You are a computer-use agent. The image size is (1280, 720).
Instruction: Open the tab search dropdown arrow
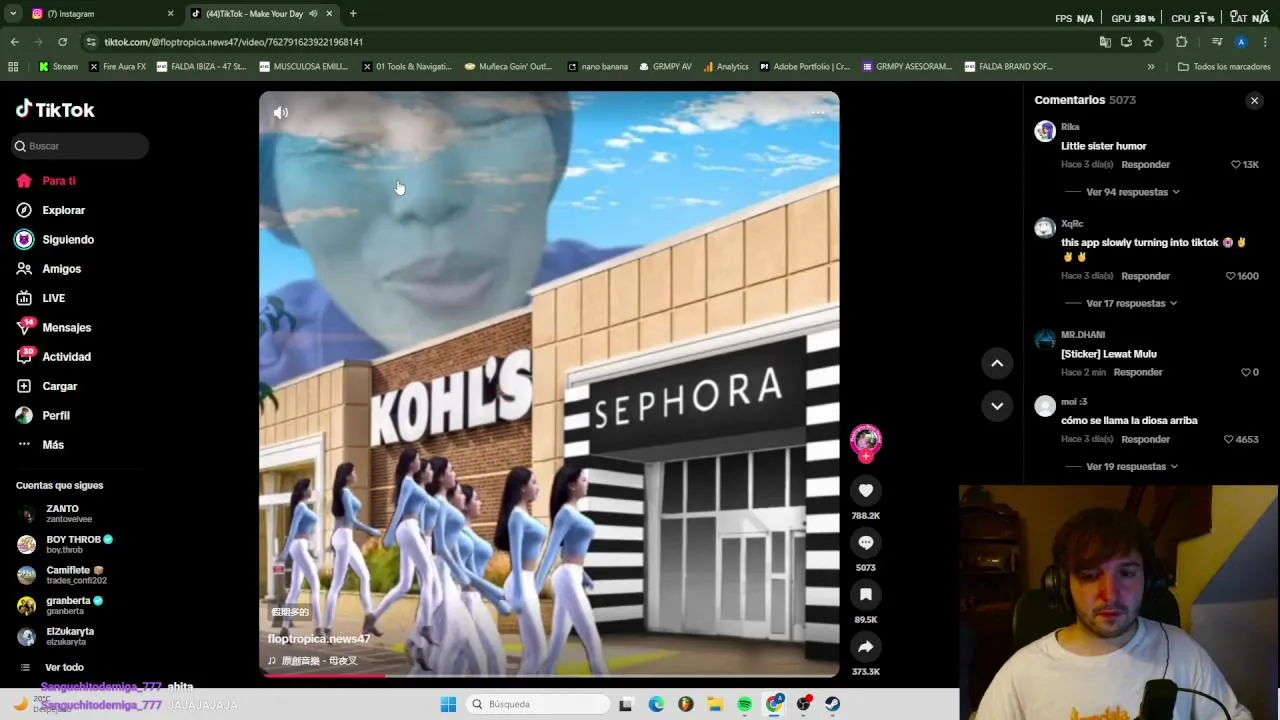[x=13, y=14]
